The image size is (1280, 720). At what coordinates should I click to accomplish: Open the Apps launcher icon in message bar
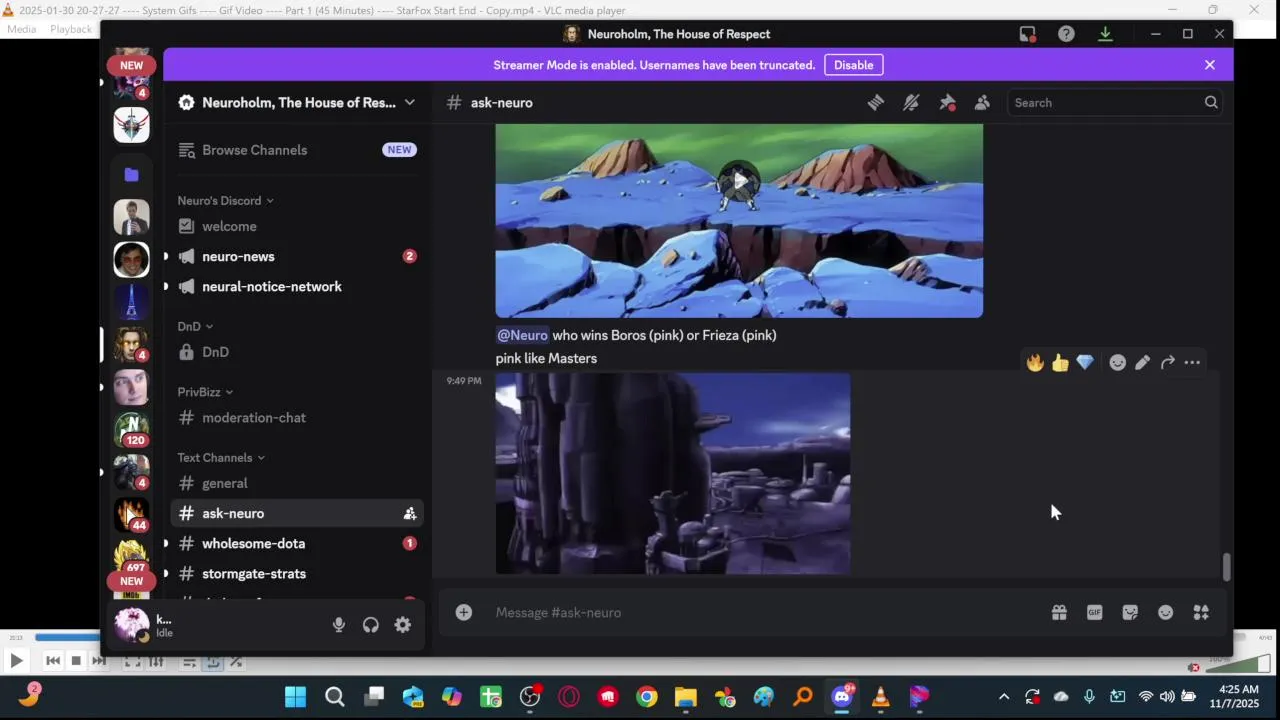[1201, 613]
